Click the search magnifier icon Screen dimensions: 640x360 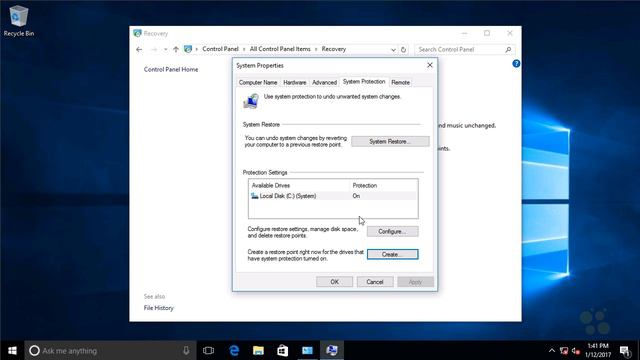[508, 49]
